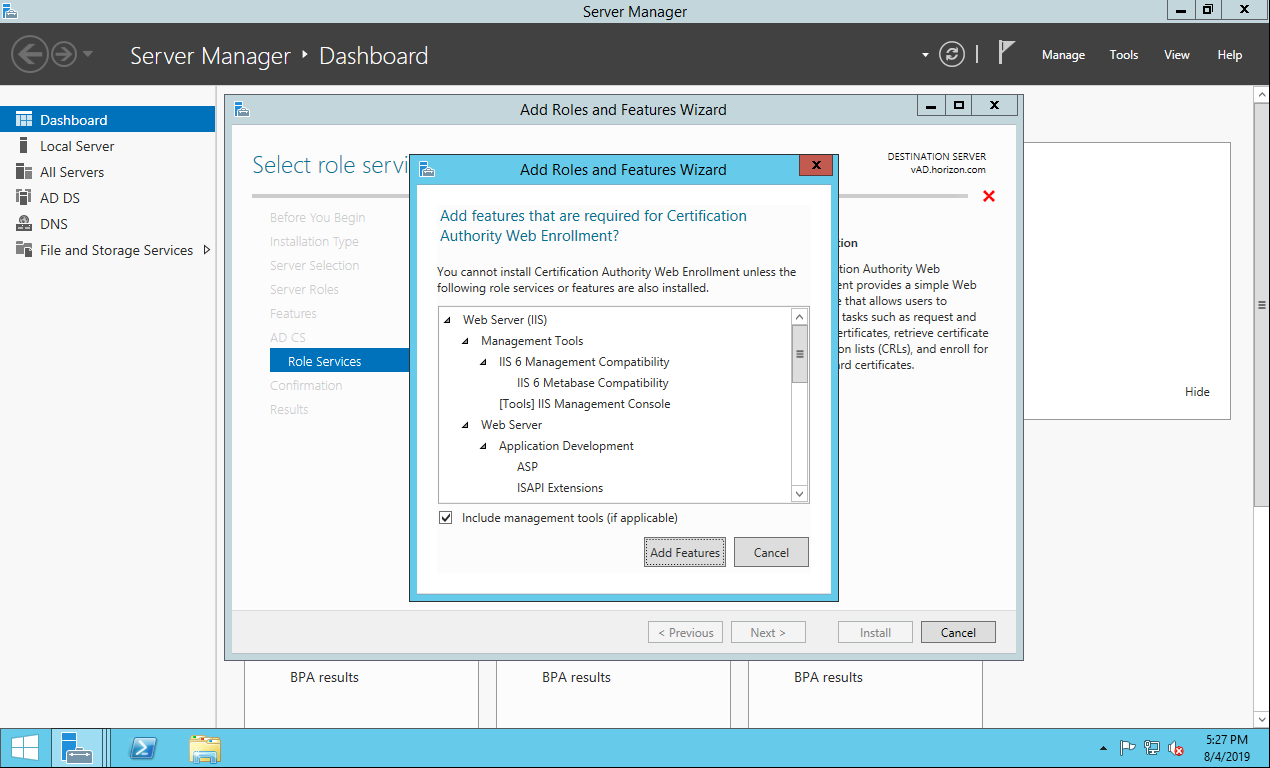Open File Explorer from the taskbar
Viewport: 1270px width, 768px height.
pyautogui.click(x=205, y=748)
